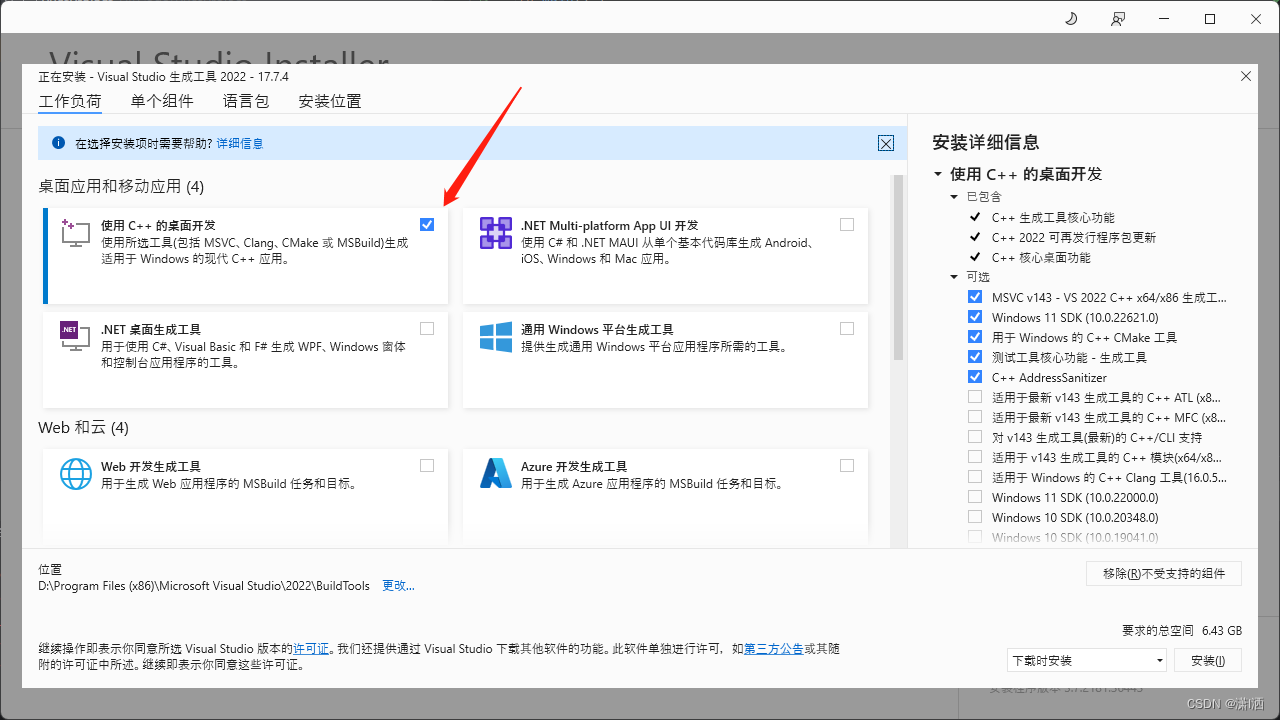Check C++ 模块 for v143 生成工具 component

[x=975, y=457]
